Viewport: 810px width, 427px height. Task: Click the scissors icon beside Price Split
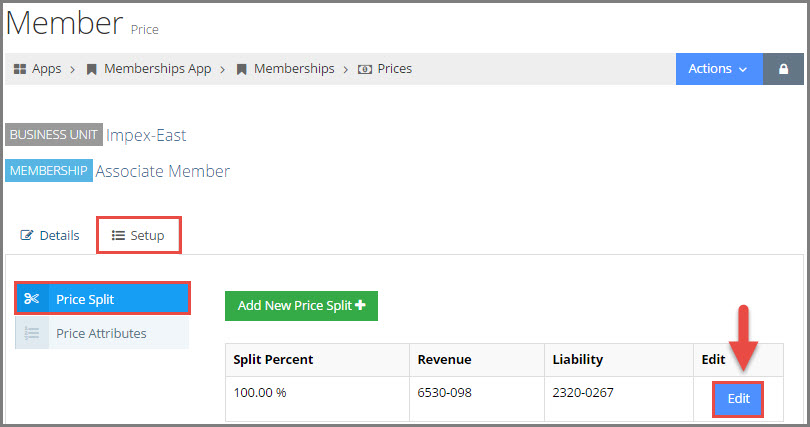[x=32, y=298]
